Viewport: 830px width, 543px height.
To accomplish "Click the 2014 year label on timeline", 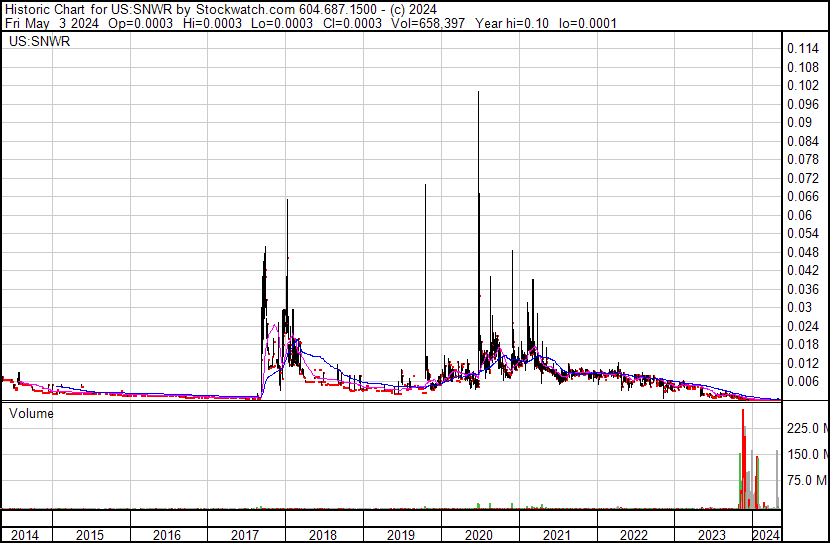I will tap(25, 535).
